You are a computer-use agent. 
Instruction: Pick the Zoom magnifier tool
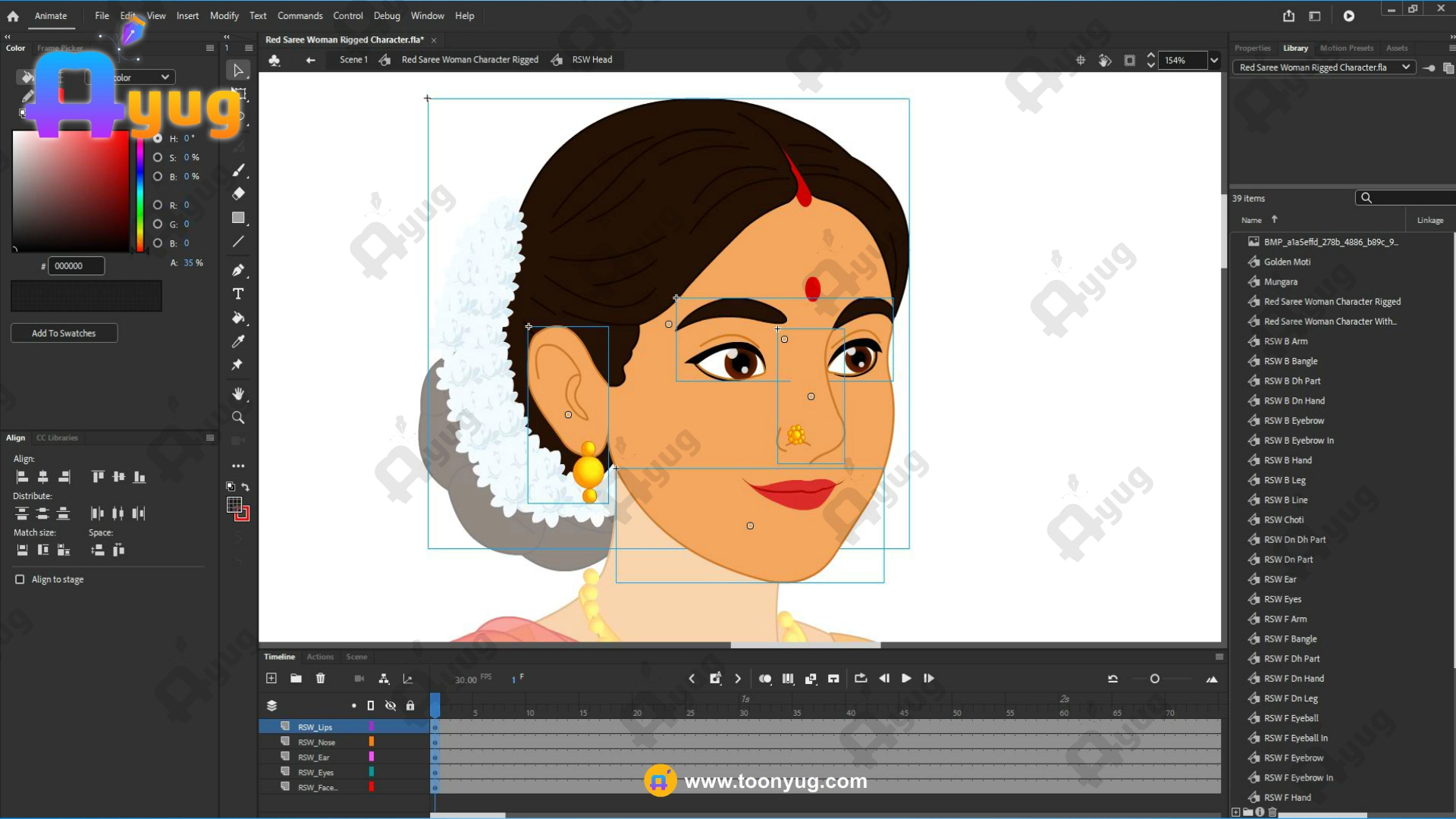[x=238, y=418]
